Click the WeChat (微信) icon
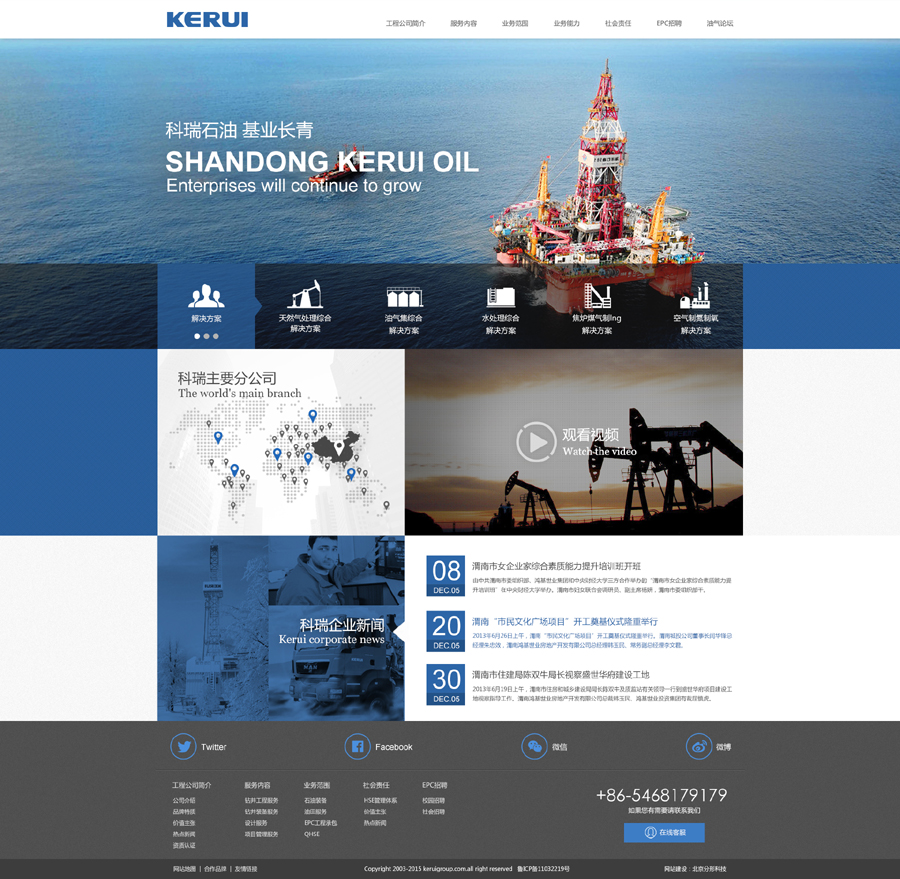This screenshot has width=900, height=879. pos(534,746)
